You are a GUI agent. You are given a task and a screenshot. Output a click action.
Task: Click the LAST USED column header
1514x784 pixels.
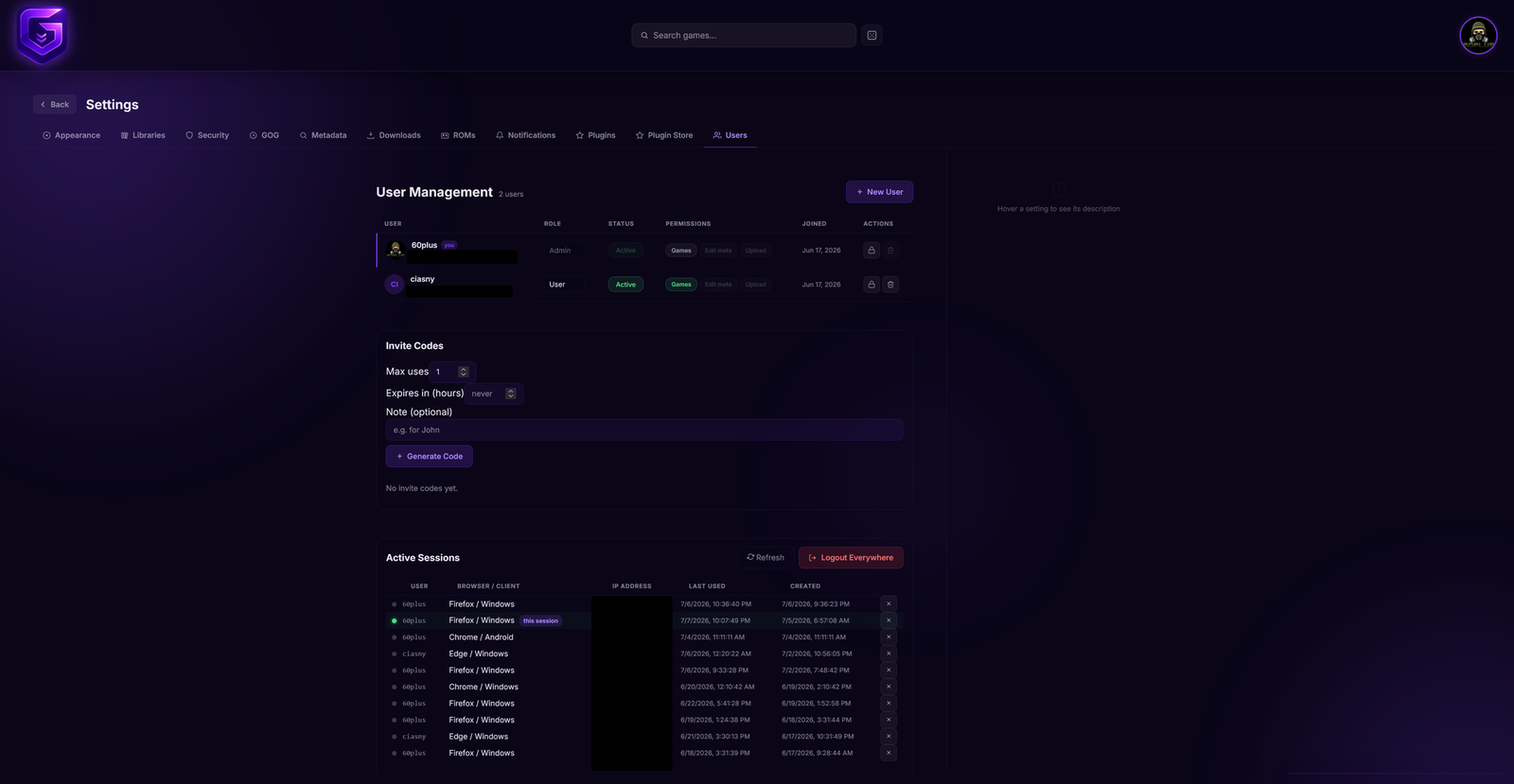pyautogui.click(x=707, y=585)
